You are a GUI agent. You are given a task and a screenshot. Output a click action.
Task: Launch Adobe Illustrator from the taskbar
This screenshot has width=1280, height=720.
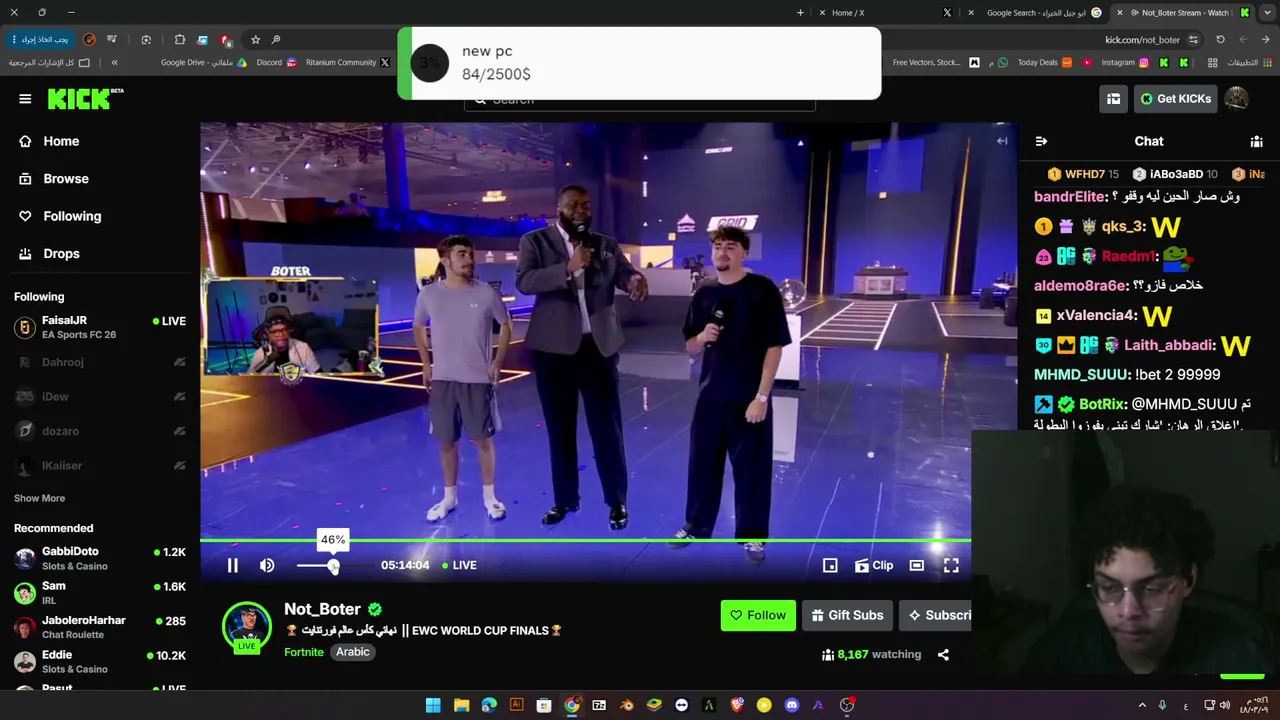point(516,705)
